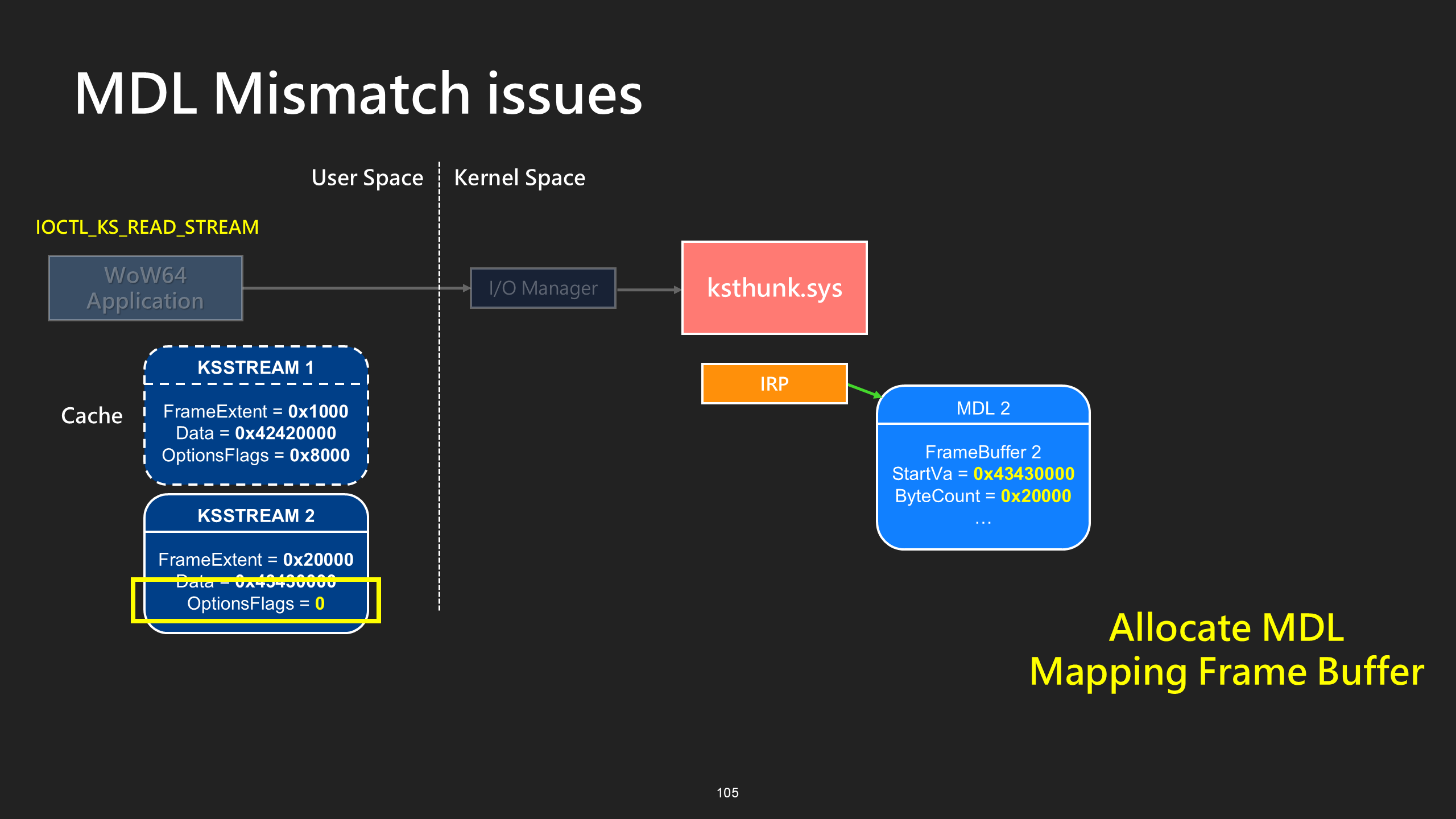
Task: Click the Allocate MDL caption text
Action: click(1227, 628)
